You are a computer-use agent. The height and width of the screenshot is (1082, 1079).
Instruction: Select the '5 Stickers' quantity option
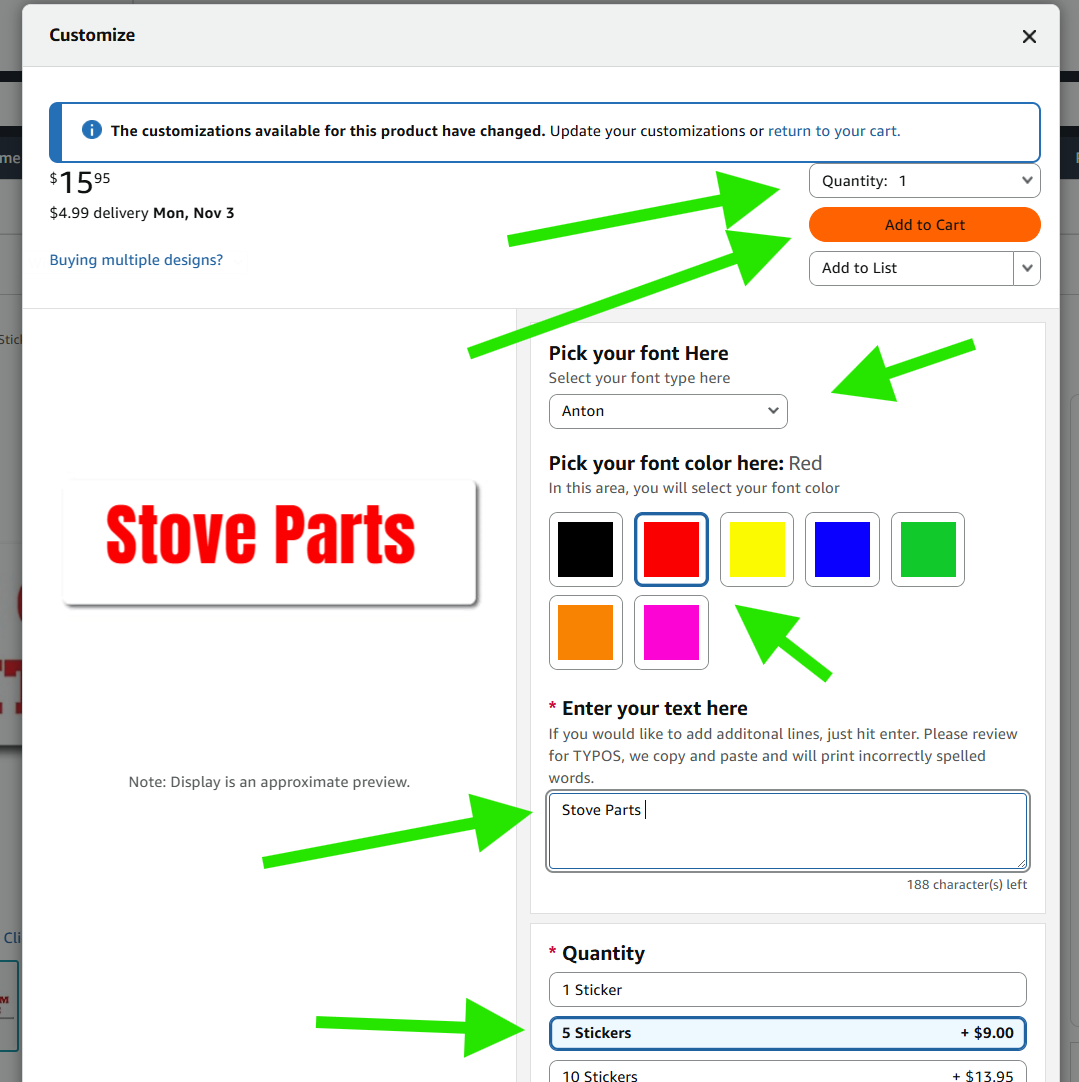tap(787, 1033)
